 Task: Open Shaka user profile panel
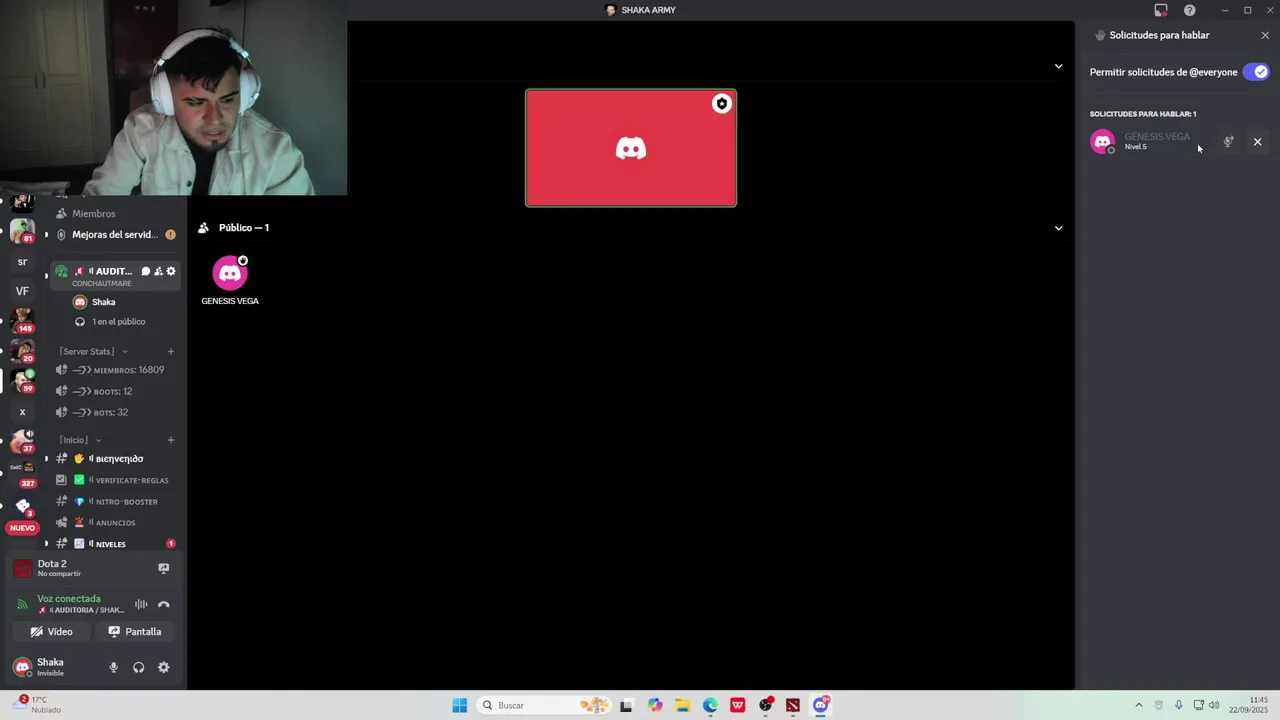coord(50,667)
